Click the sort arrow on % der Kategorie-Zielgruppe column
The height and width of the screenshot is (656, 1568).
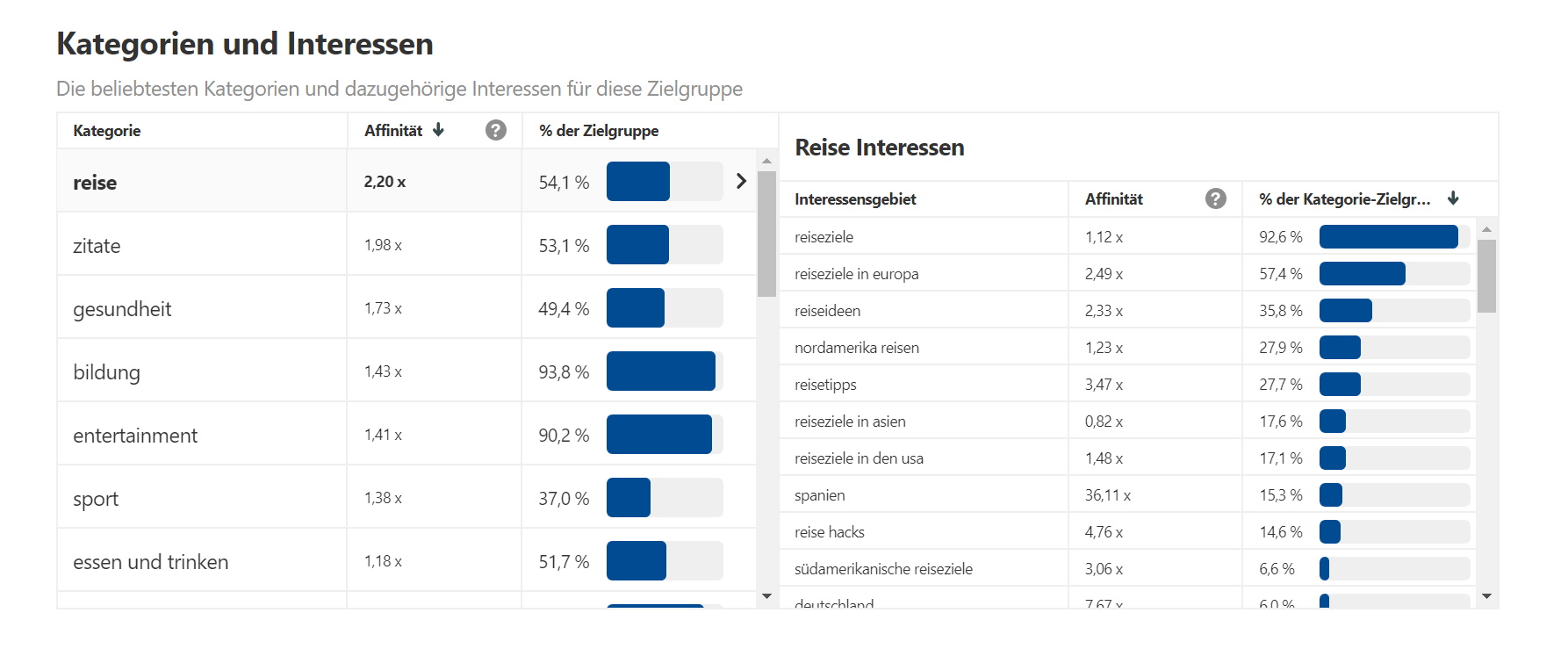coord(1455,198)
